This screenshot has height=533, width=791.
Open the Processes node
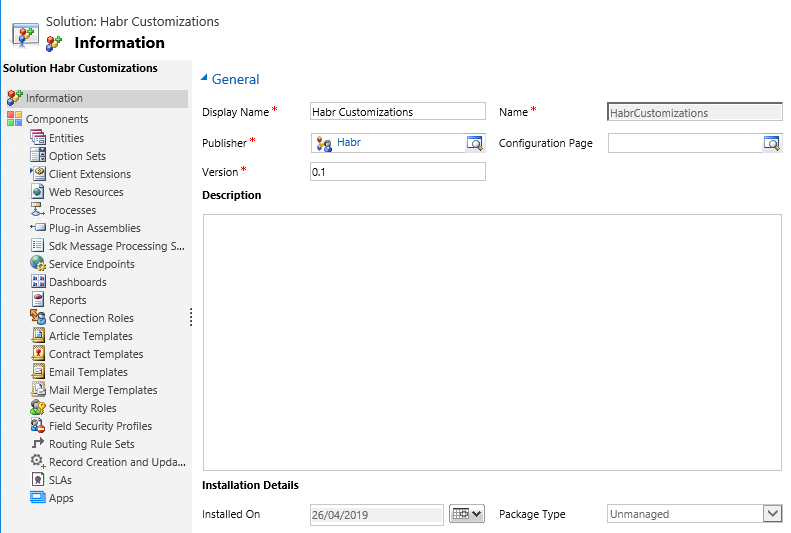pos(72,210)
